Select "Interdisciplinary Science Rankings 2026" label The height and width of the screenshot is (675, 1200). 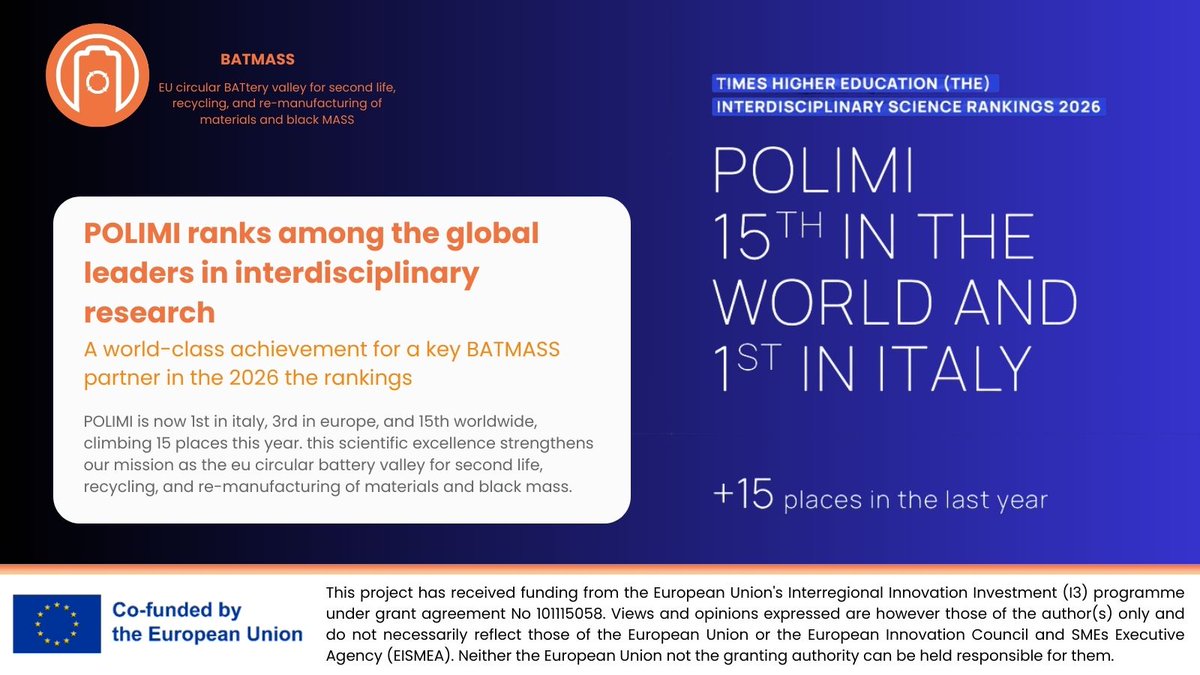pos(908,106)
